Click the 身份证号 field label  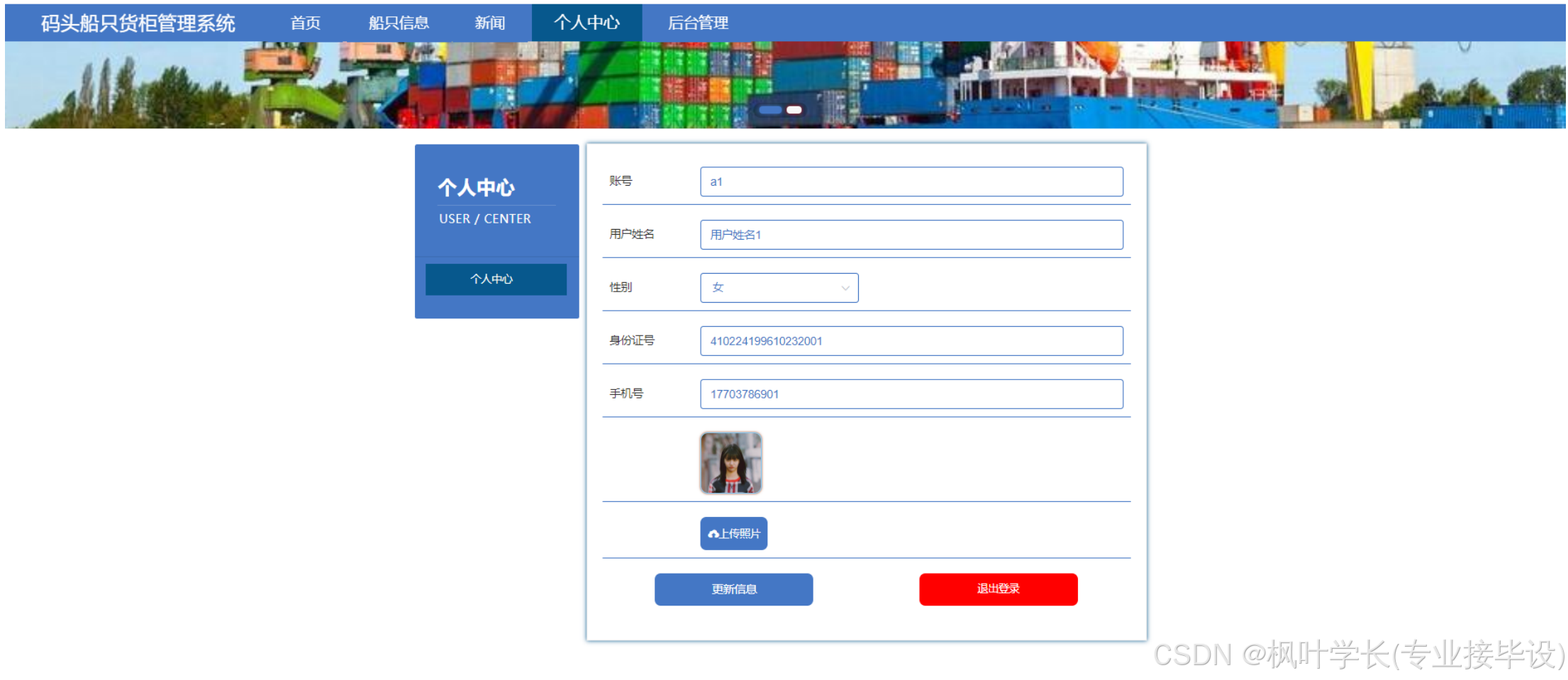[632, 340]
